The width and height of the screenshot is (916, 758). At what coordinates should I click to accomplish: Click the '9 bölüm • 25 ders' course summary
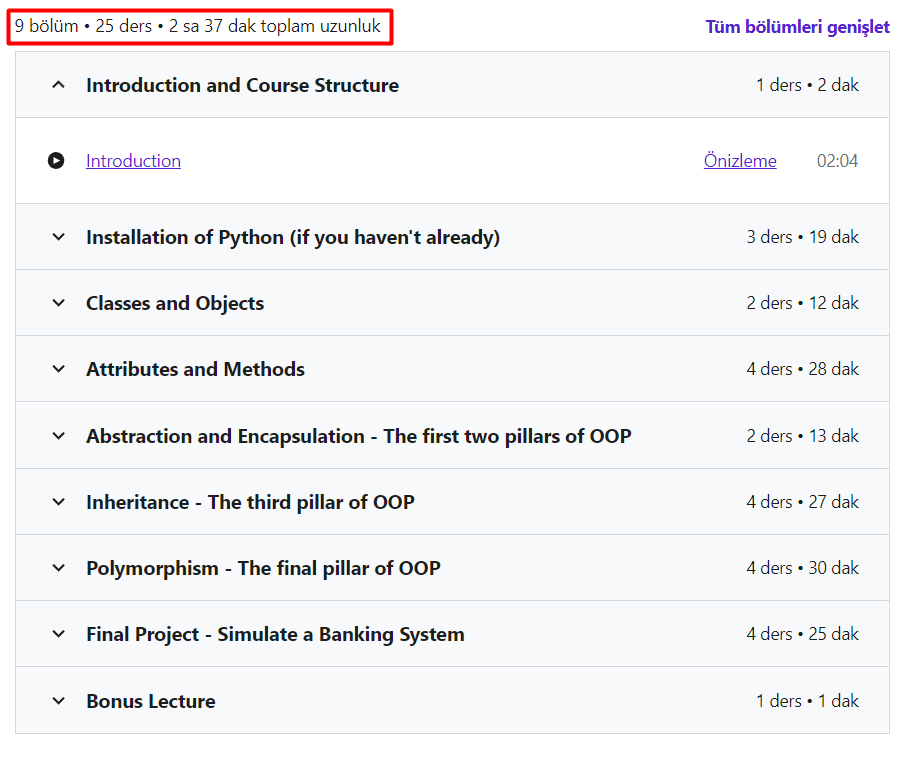[198, 27]
